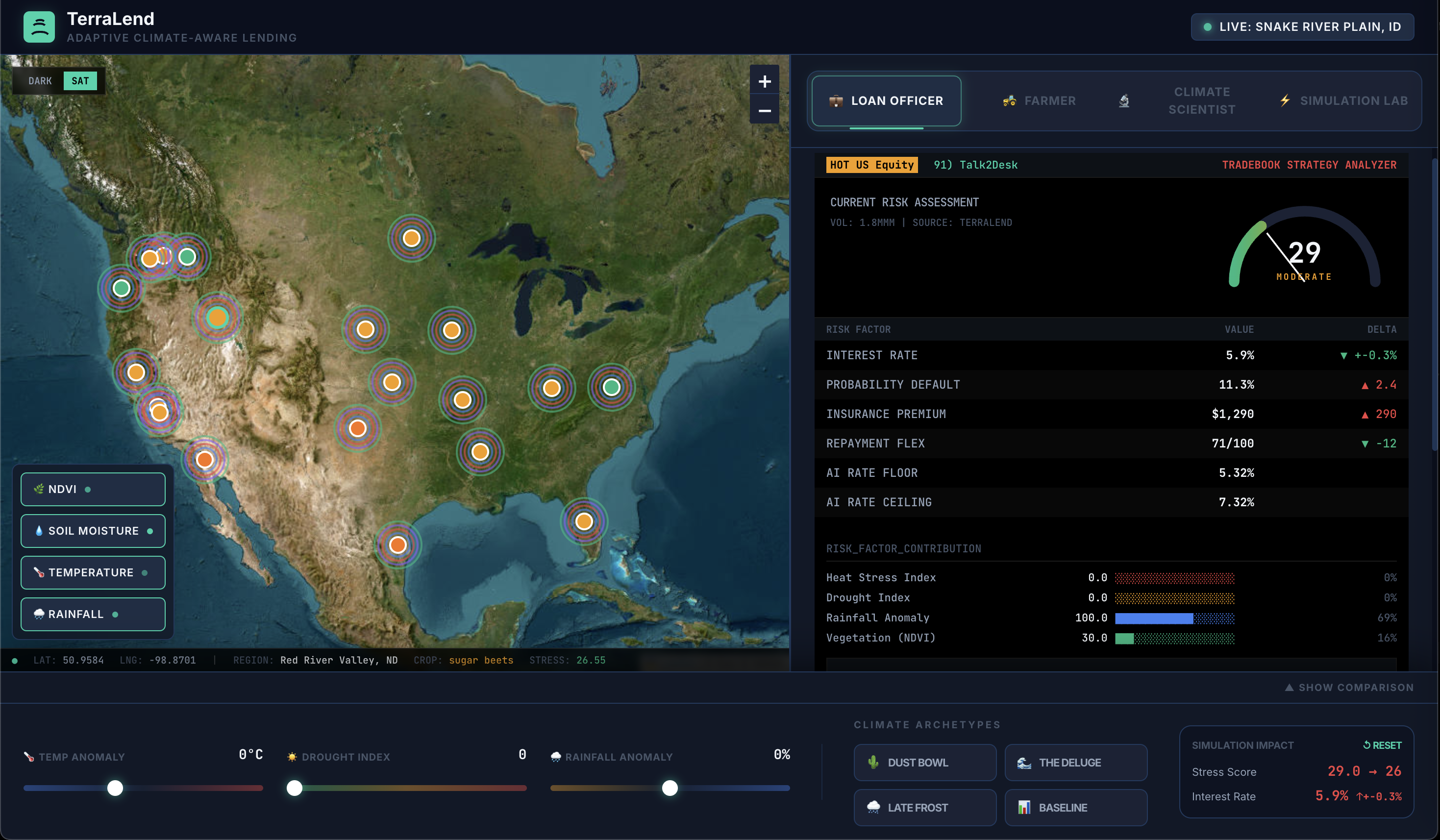Apply The Deluge climate archetype
This screenshot has width=1440, height=840.
1075,762
